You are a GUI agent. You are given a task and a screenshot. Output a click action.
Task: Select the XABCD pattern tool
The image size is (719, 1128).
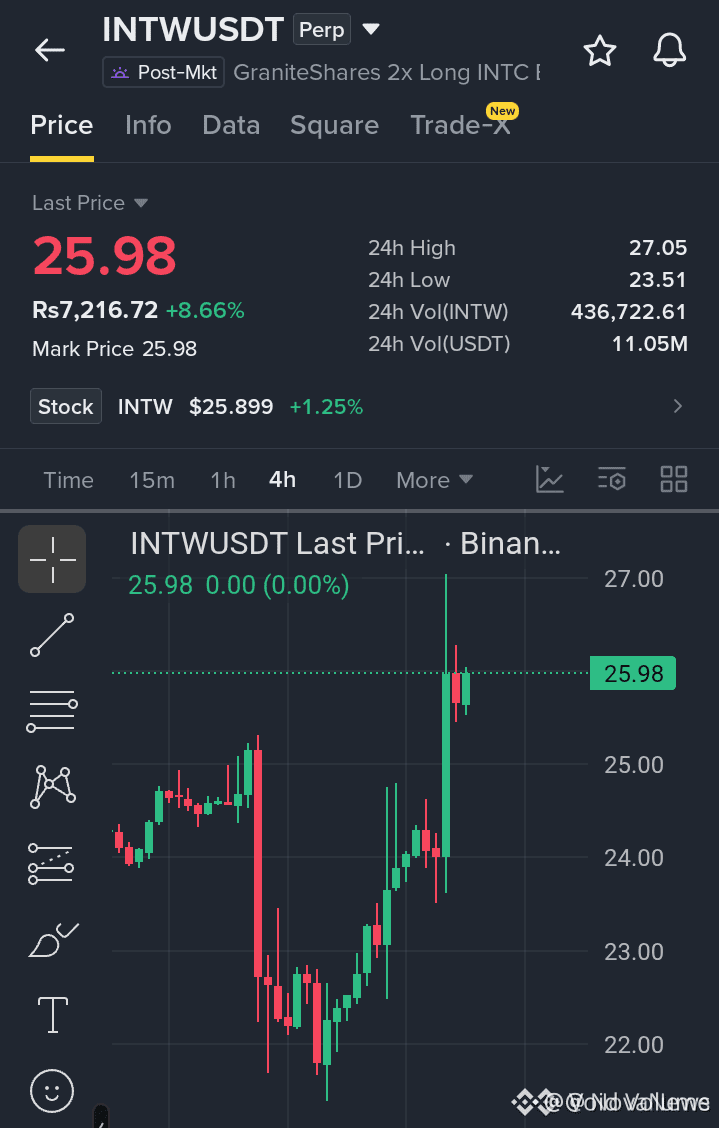[x=52, y=786]
